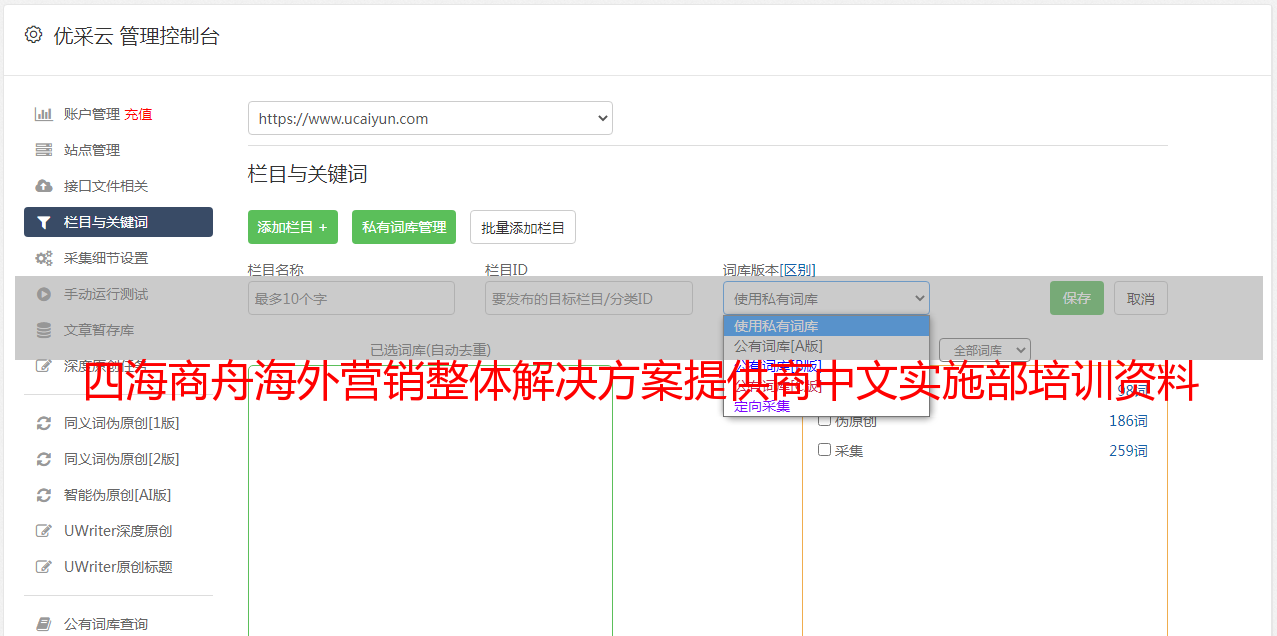Click the refresh icon for 智能伪原创[AI版]
The height and width of the screenshot is (636, 1277).
44,495
